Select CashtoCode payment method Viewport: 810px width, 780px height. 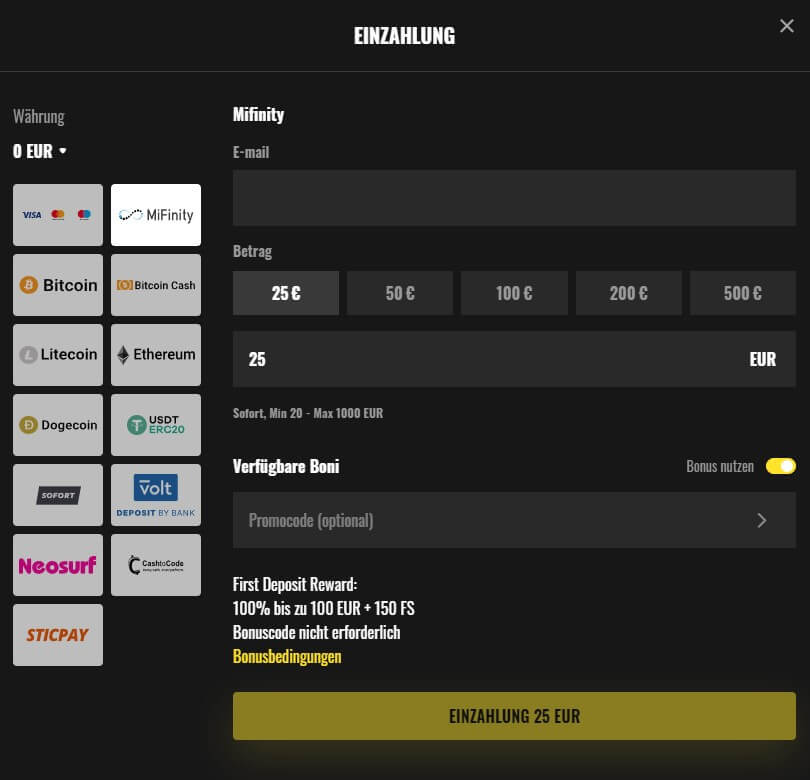156,565
